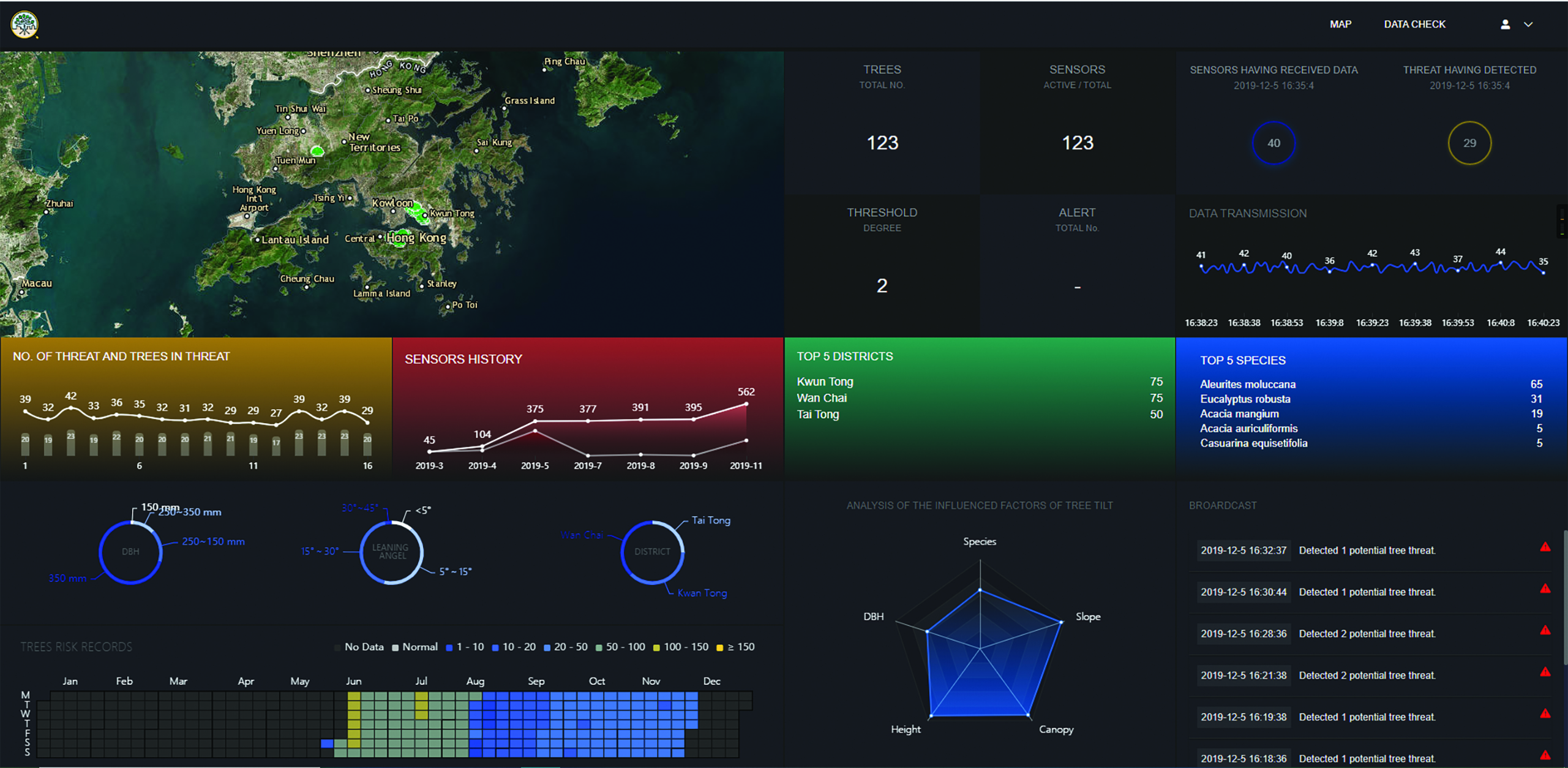
Task: Toggle the ≥ 150 legend color swatch
Action: pos(720,647)
